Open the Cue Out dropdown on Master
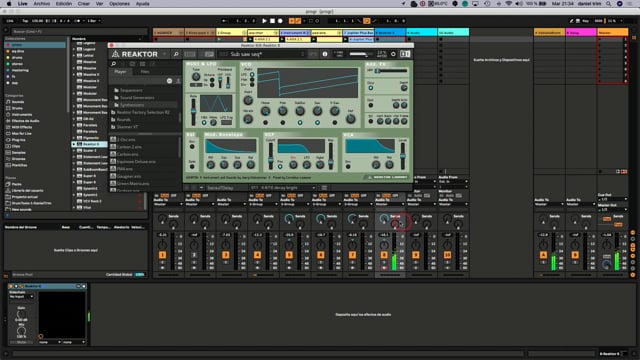This screenshot has height=360, width=640. click(612, 199)
